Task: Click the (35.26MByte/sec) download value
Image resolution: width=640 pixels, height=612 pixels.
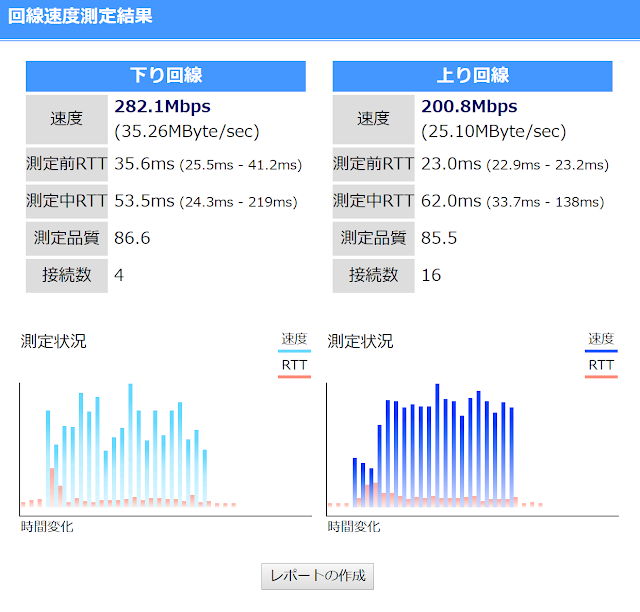Action: pyautogui.click(x=187, y=131)
